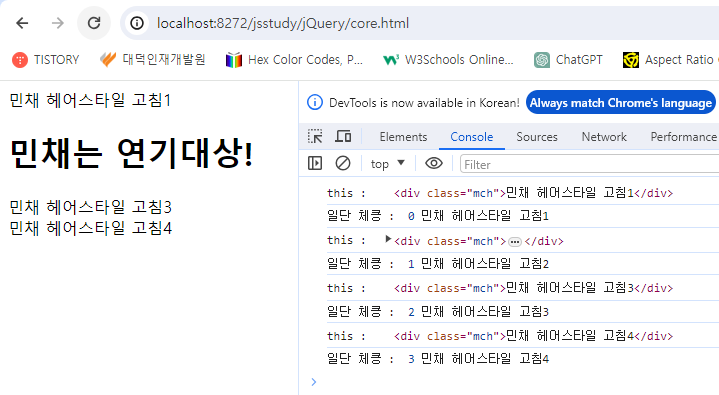Open the W3Schools Online bookmark
This screenshot has height=395, width=719.
[448, 60]
